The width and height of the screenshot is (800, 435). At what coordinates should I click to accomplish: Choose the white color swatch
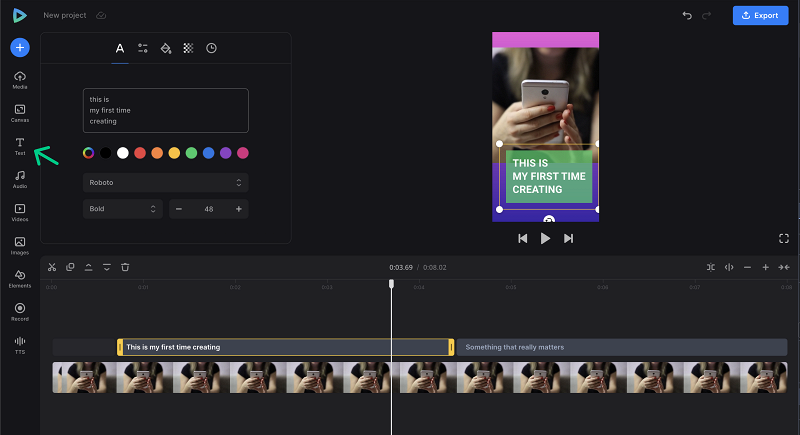tap(122, 153)
